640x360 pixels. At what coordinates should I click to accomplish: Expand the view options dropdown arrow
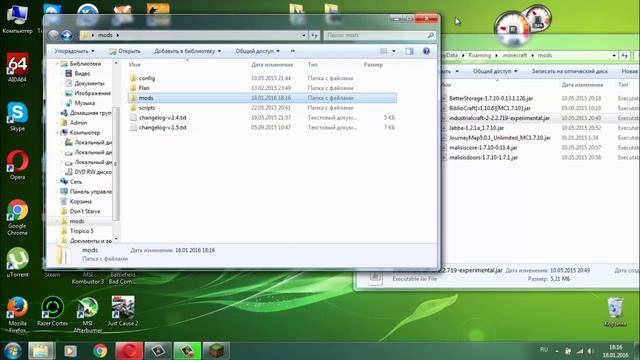(393, 51)
